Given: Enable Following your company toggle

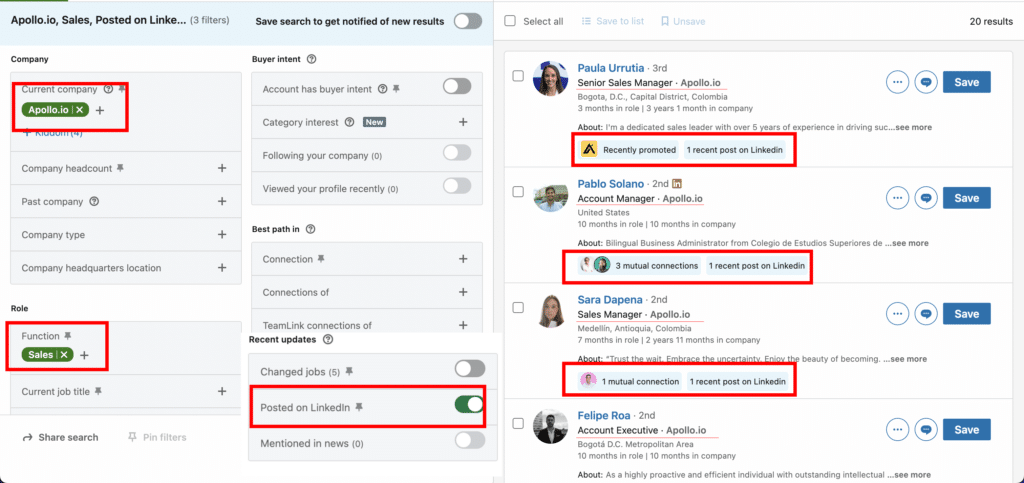Looking at the screenshot, I should [456, 153].
